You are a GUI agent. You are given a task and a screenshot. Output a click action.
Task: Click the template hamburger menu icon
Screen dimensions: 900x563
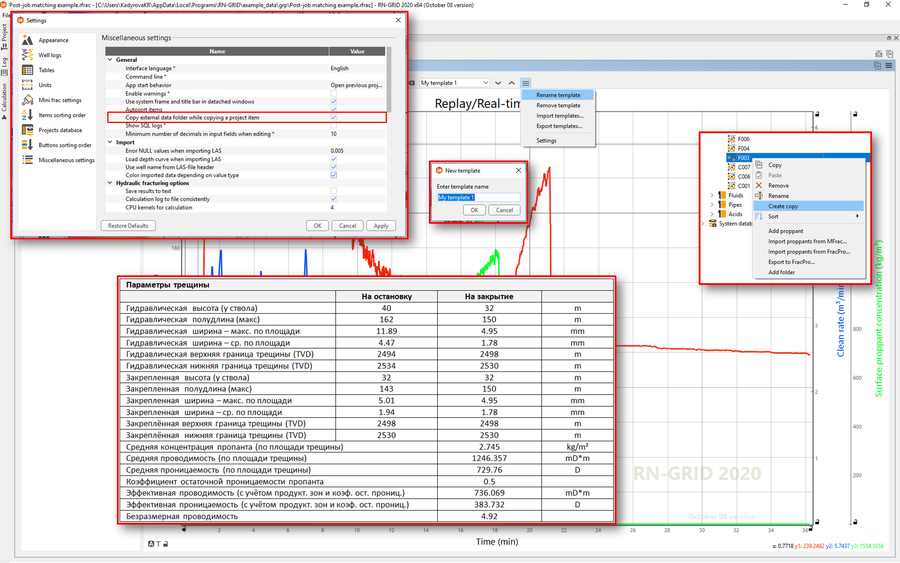pos(526,83)
